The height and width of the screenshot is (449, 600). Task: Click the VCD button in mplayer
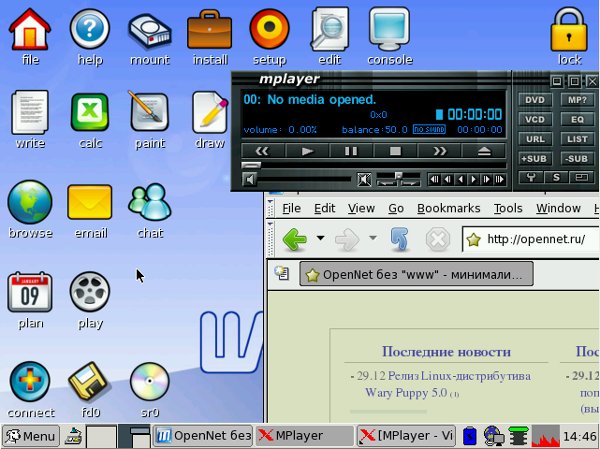pos(535,119)
